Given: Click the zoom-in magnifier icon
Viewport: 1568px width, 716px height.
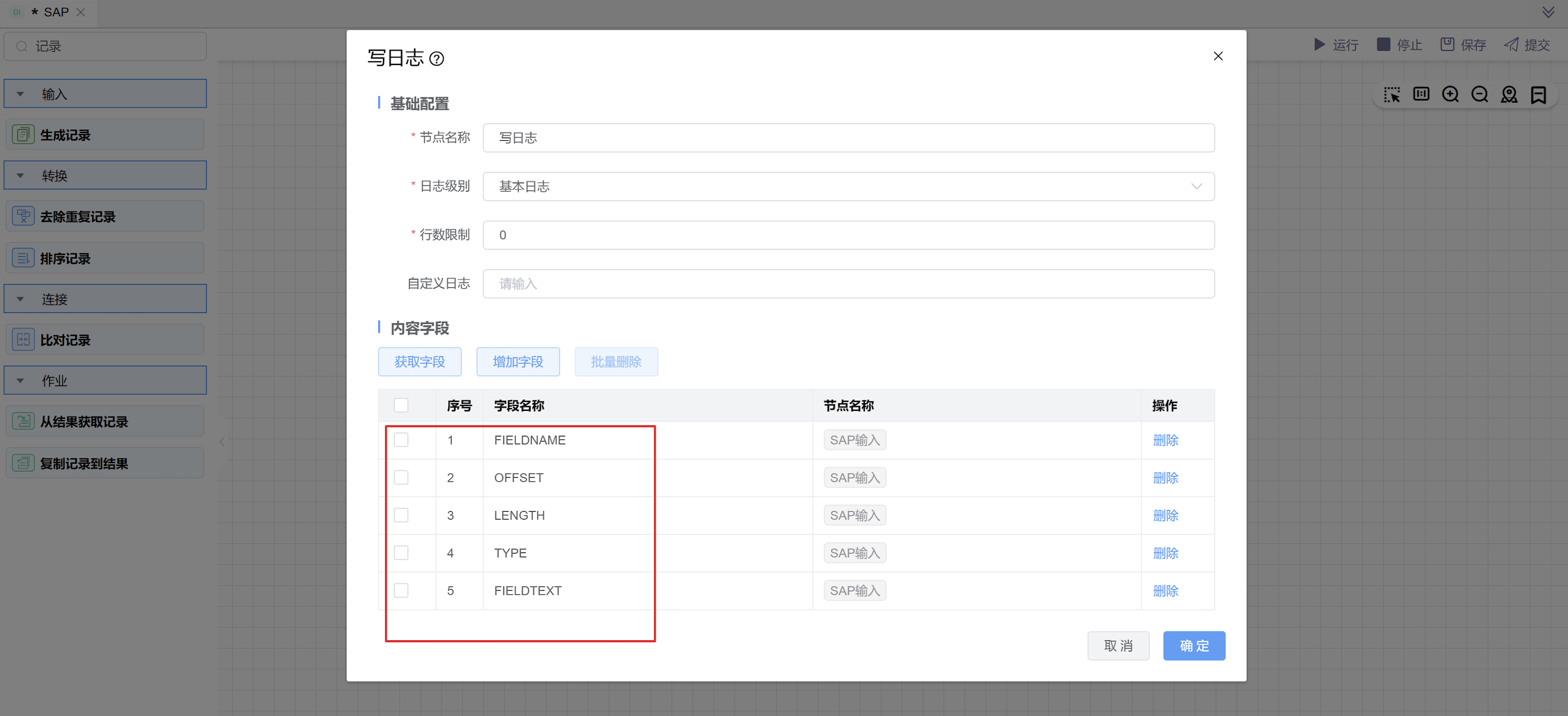Looking at the screenshot, I should click(1450, 94).
